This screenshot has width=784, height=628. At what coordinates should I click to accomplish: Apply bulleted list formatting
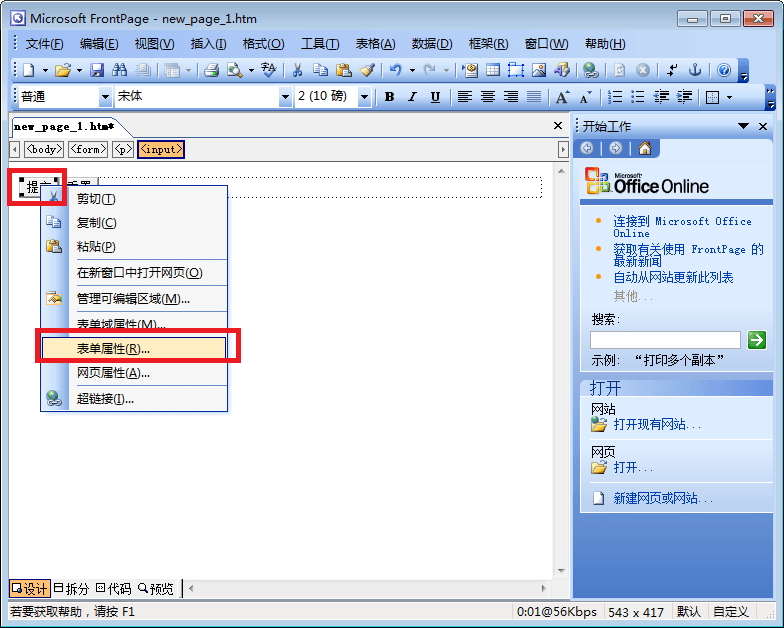point(638,97)
